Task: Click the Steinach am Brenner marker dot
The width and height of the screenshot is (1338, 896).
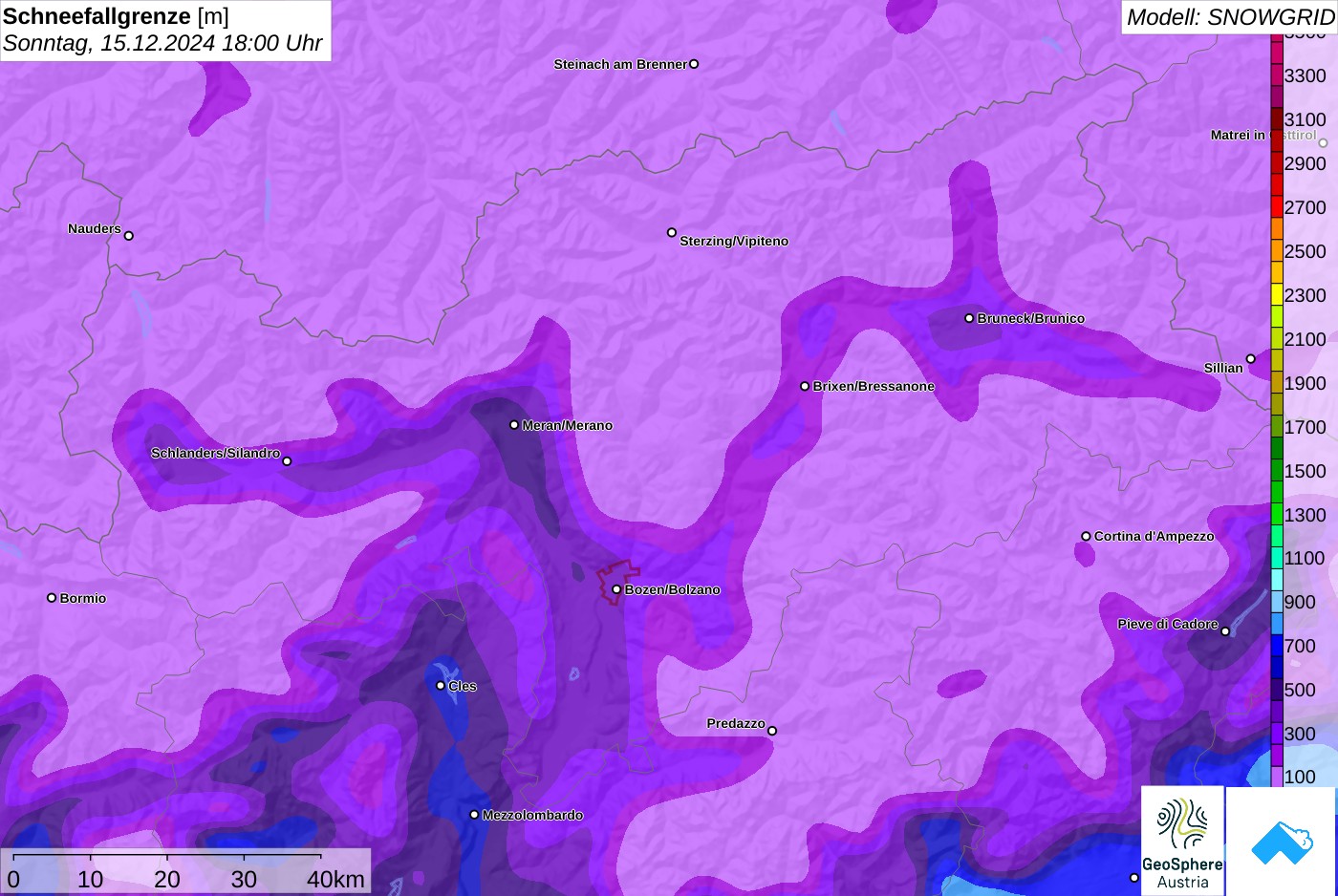Action: pos(694,64)
